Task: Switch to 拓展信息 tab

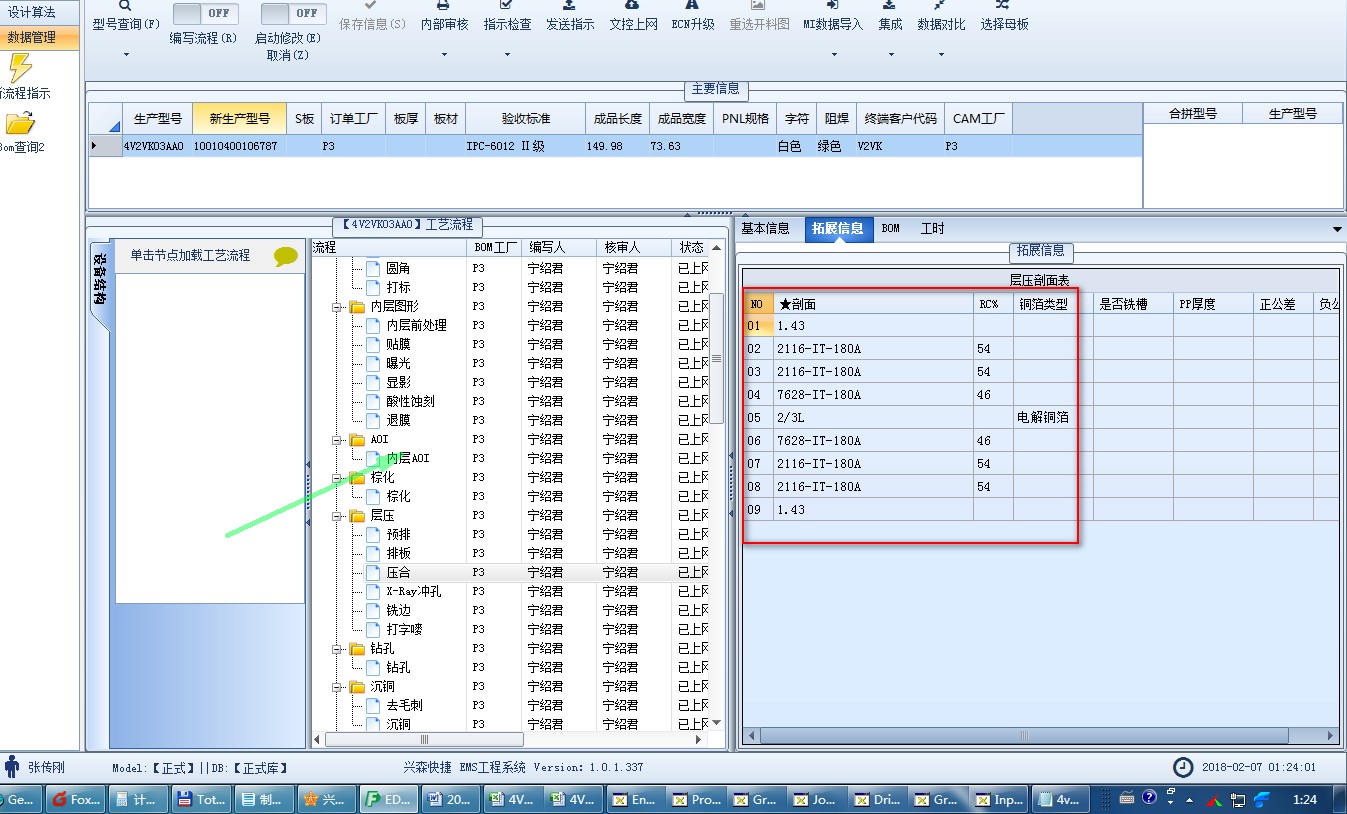Action: pyautogui.click(x=838, y=229)
